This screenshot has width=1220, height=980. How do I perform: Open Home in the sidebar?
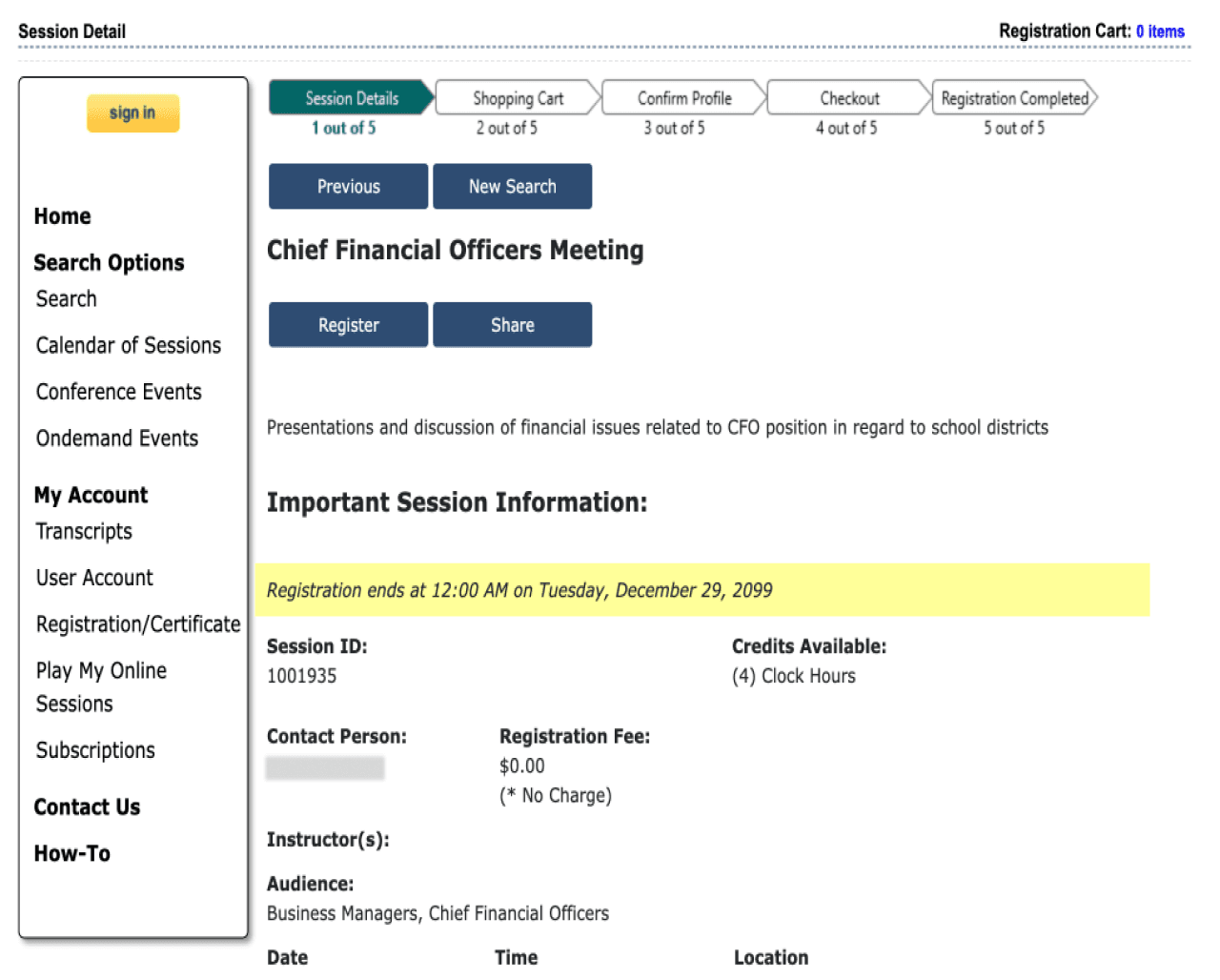[x=63, y=216]
